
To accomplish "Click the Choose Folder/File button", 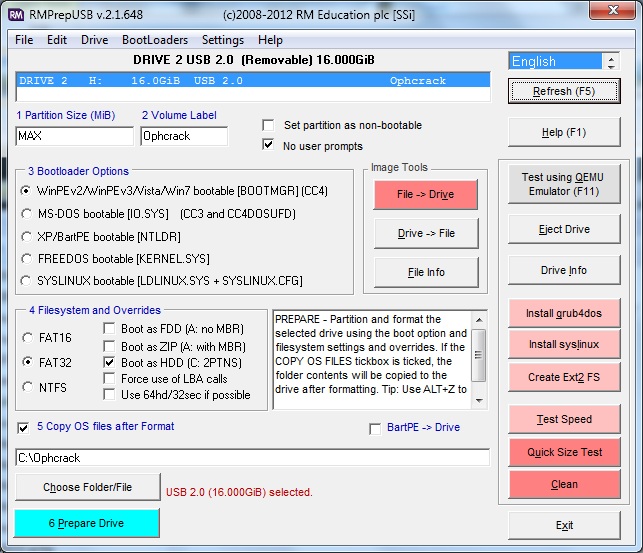I will coord(87,487).
